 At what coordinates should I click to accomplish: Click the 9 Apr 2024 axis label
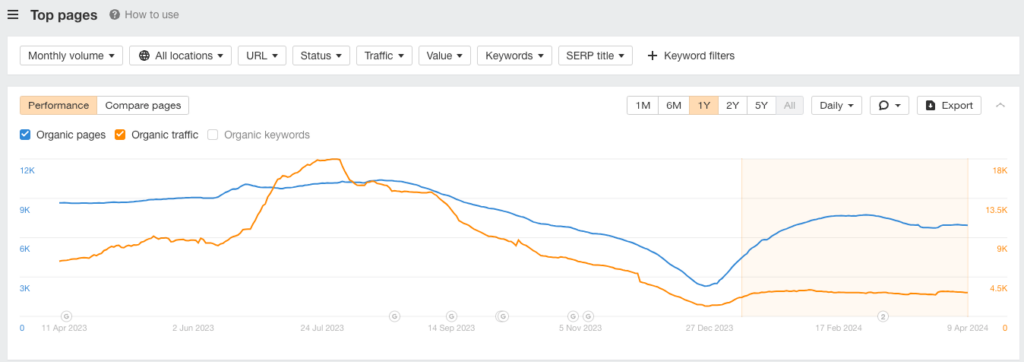969,328
